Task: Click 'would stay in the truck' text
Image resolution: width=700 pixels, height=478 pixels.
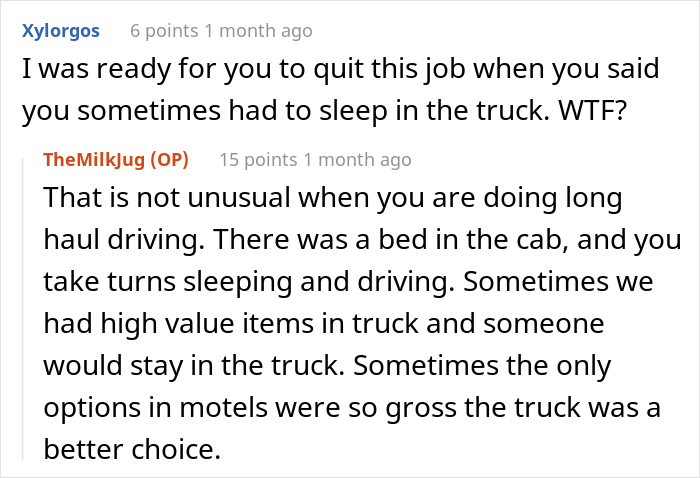Action: click(194, 366)
